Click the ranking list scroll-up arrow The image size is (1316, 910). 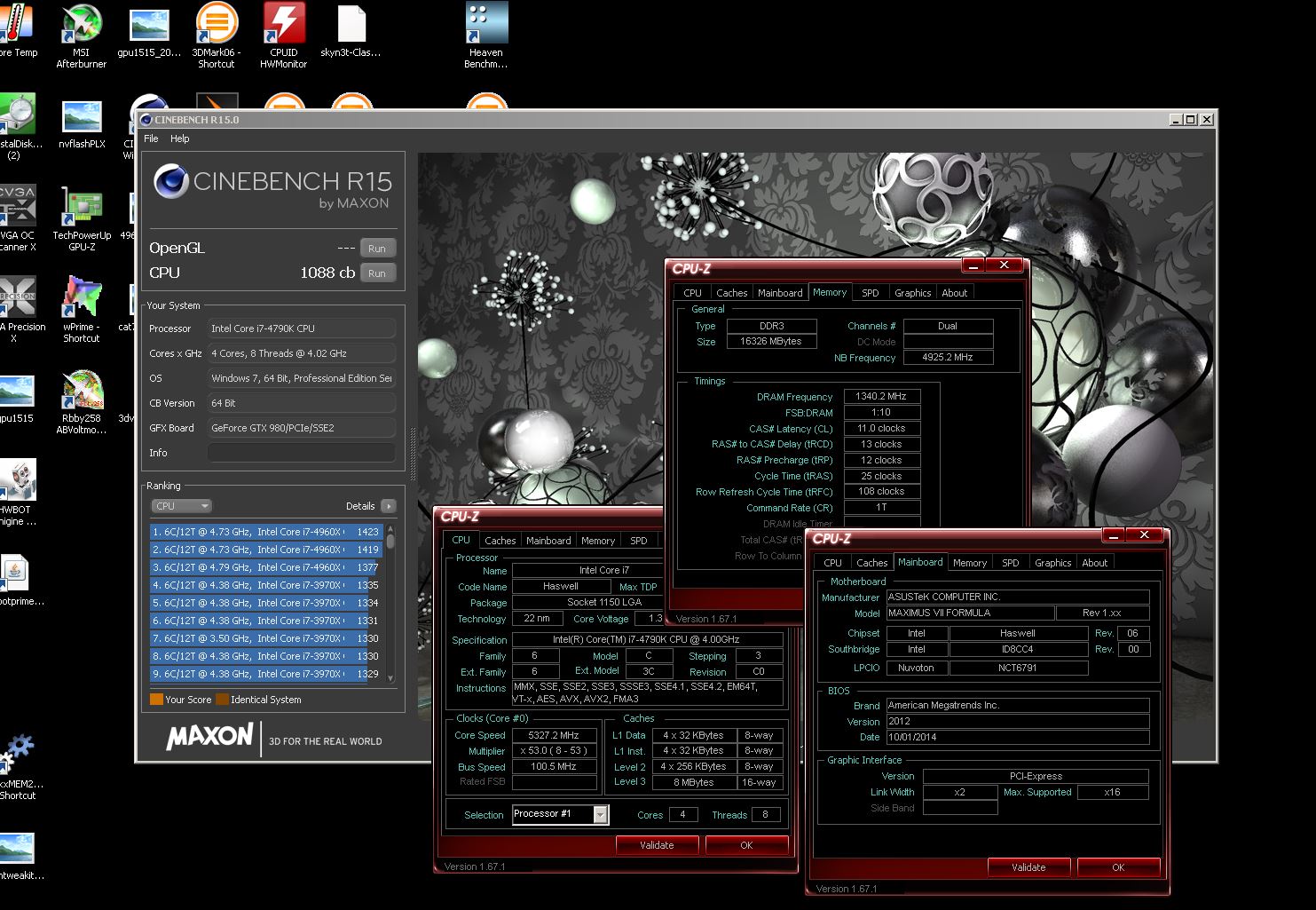tap(390, 530)
